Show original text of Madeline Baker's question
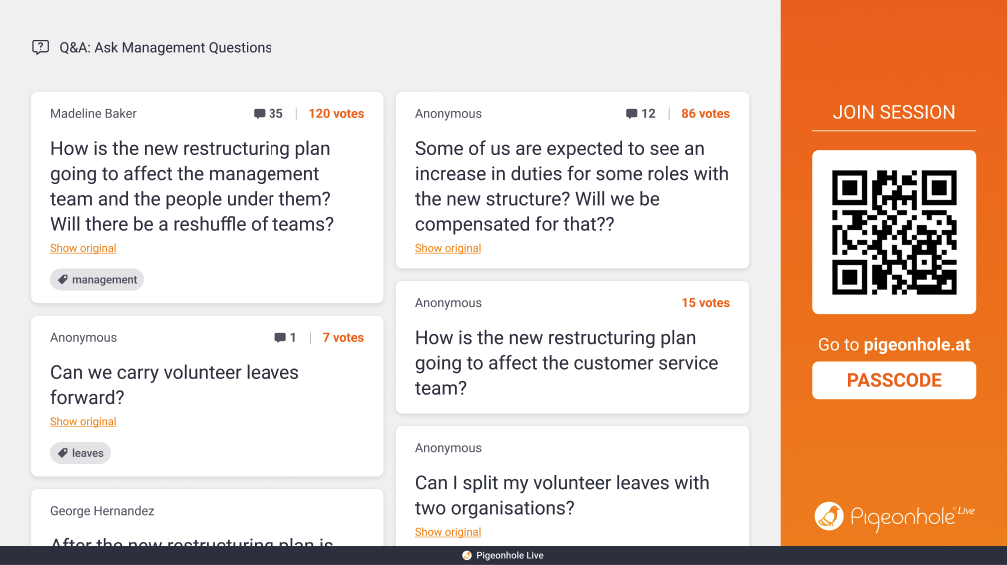 point(83,248)
